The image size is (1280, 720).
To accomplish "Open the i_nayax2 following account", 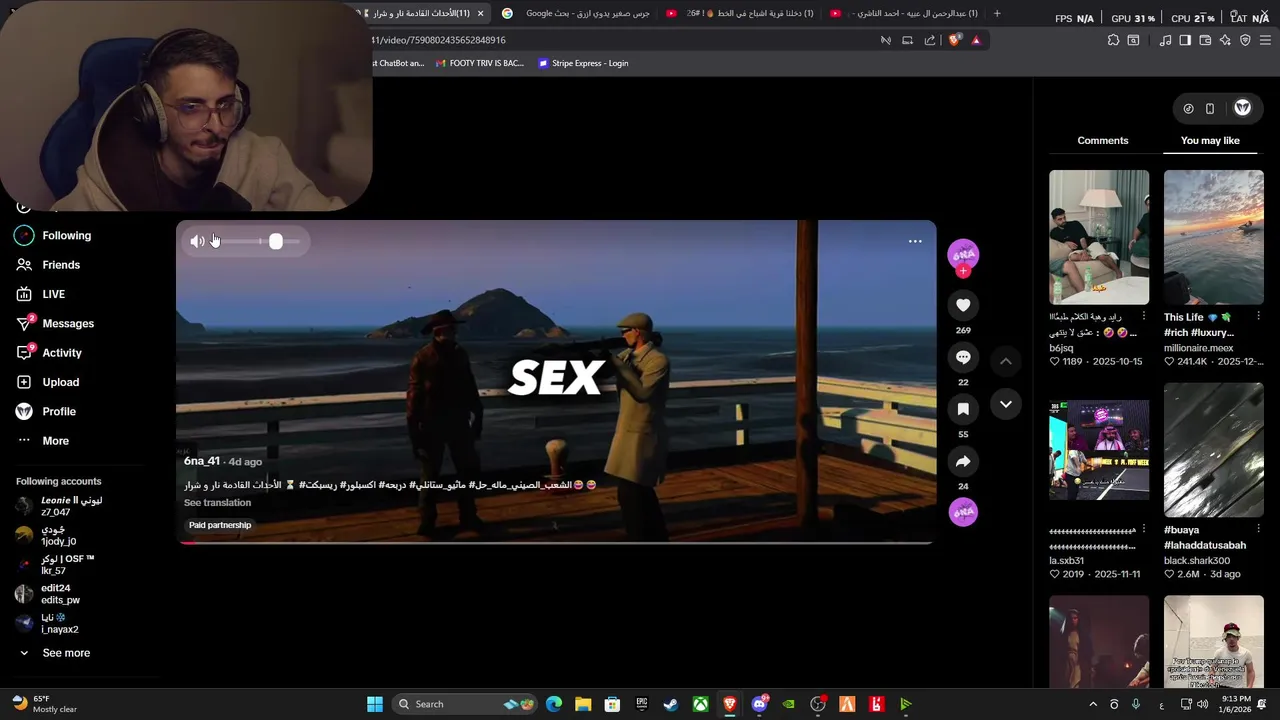I will 46,623.
